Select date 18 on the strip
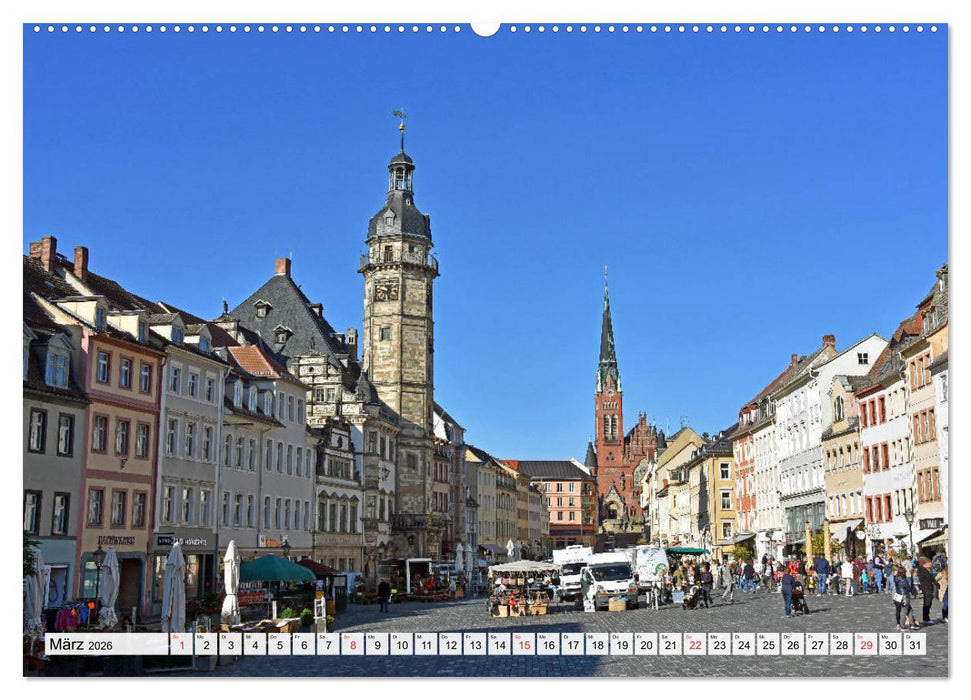Screen dimensions: 971x700 coord(599,646)
